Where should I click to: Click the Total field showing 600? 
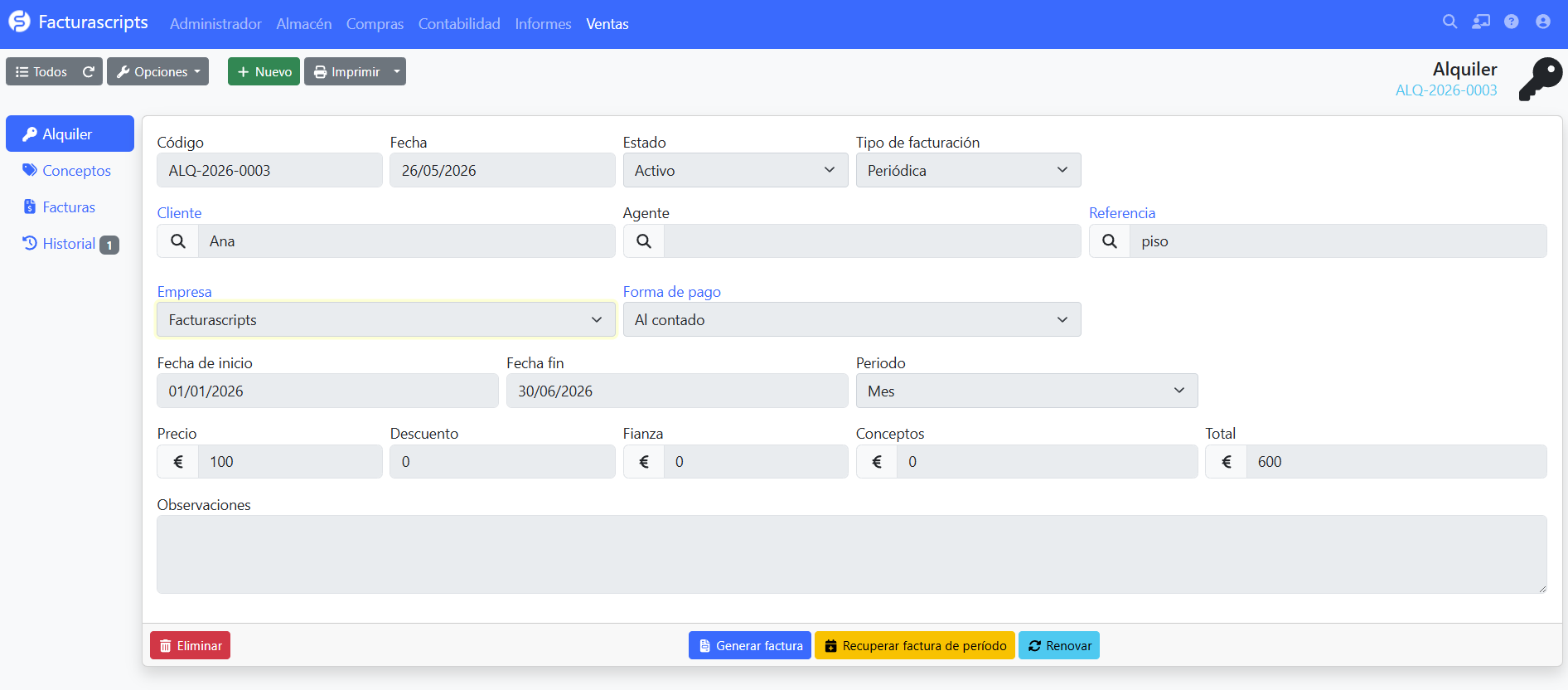(1396, 462)
